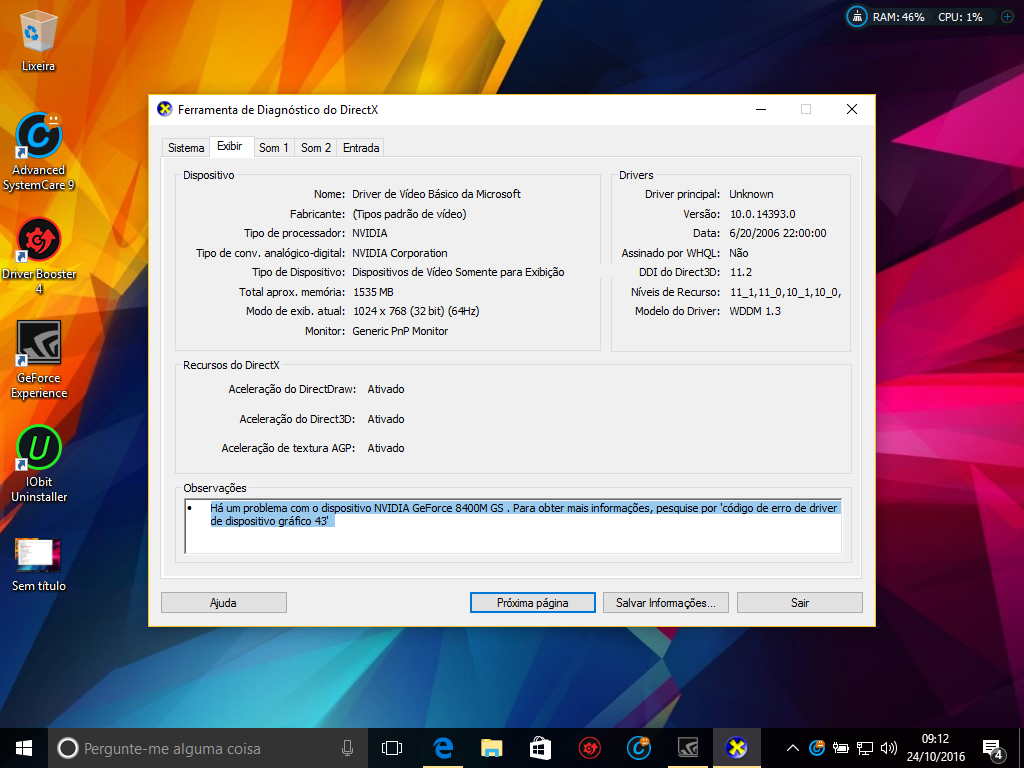The width and height of the screenshot is (1024, 768).
Task: Click the Cortana circle icon
Action: click(68, 748)
